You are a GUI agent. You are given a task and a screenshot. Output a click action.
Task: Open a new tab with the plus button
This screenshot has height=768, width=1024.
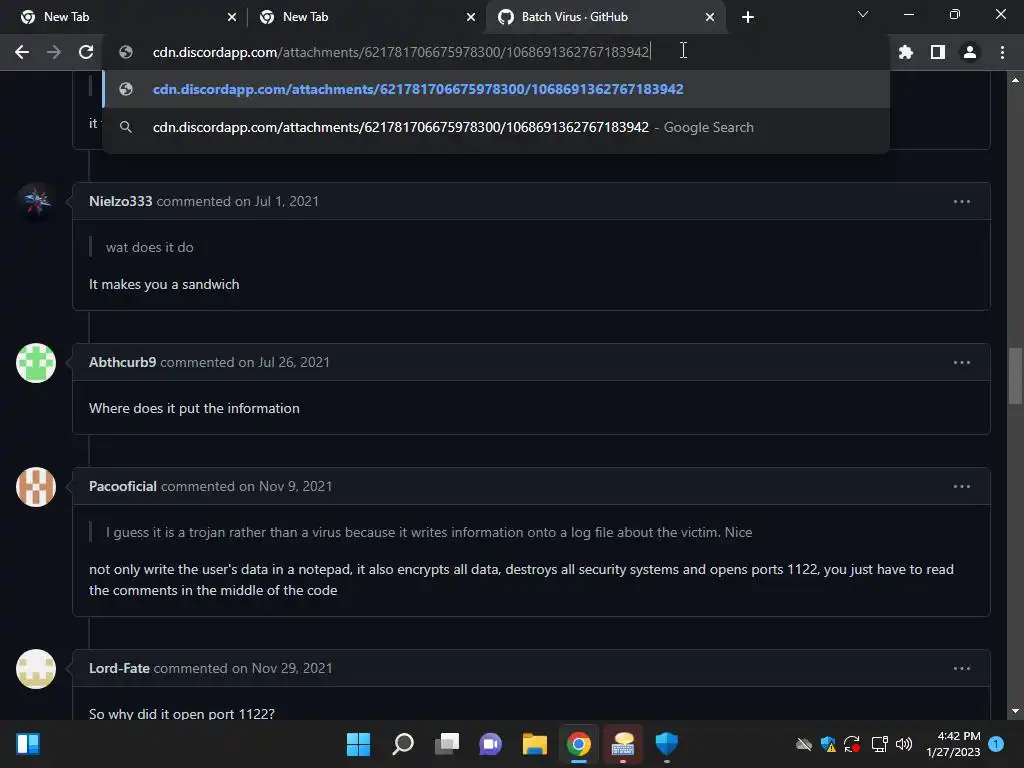[748, 17]
